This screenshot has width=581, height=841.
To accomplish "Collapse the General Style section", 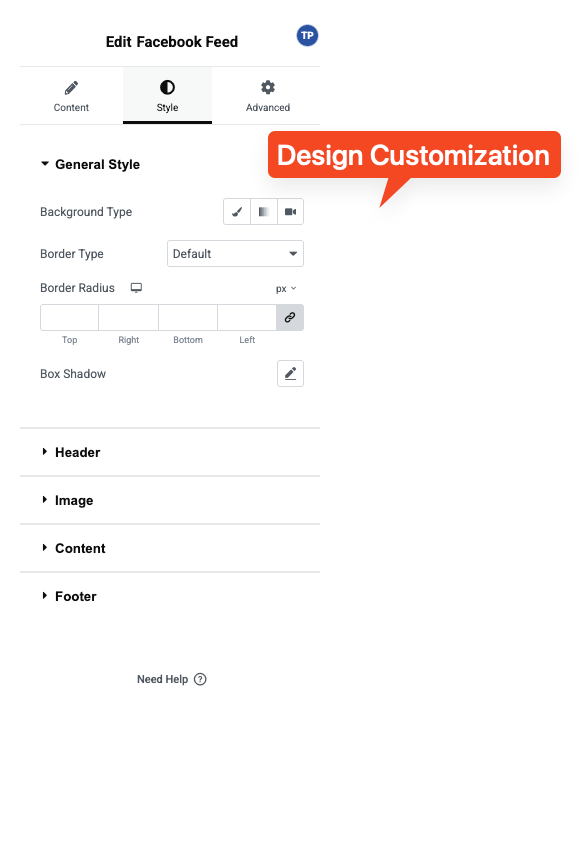I will (x=91, y=164).
